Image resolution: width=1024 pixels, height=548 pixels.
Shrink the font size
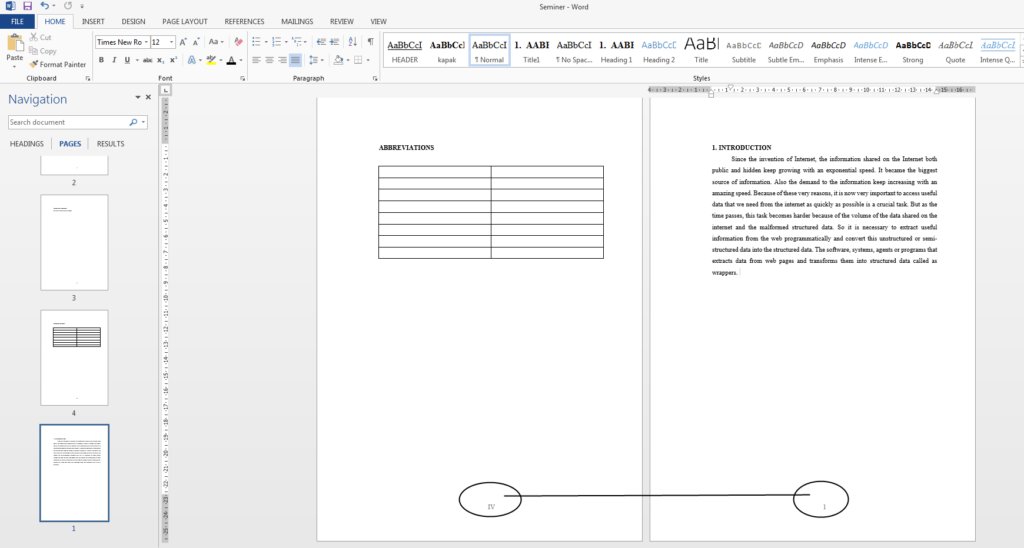(196, 42)
